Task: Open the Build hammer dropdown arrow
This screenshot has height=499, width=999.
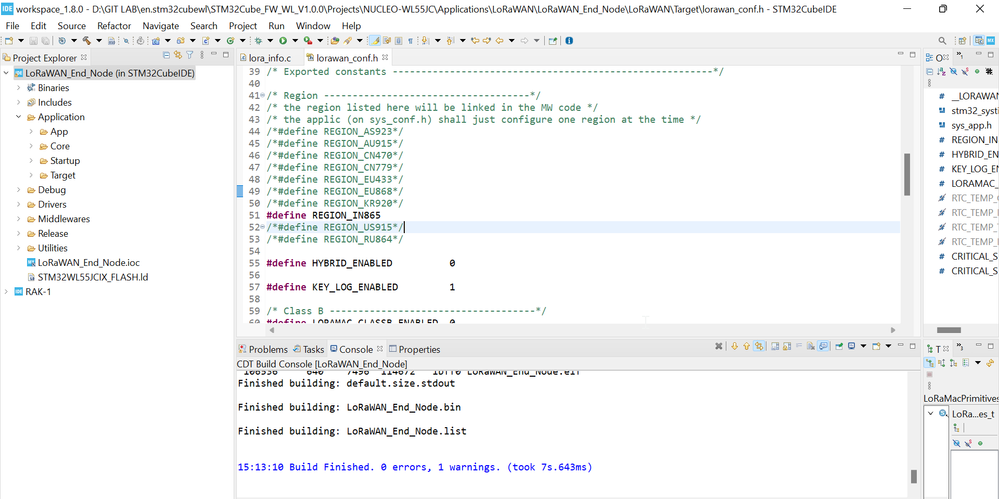Action: [x=99, y=40]
